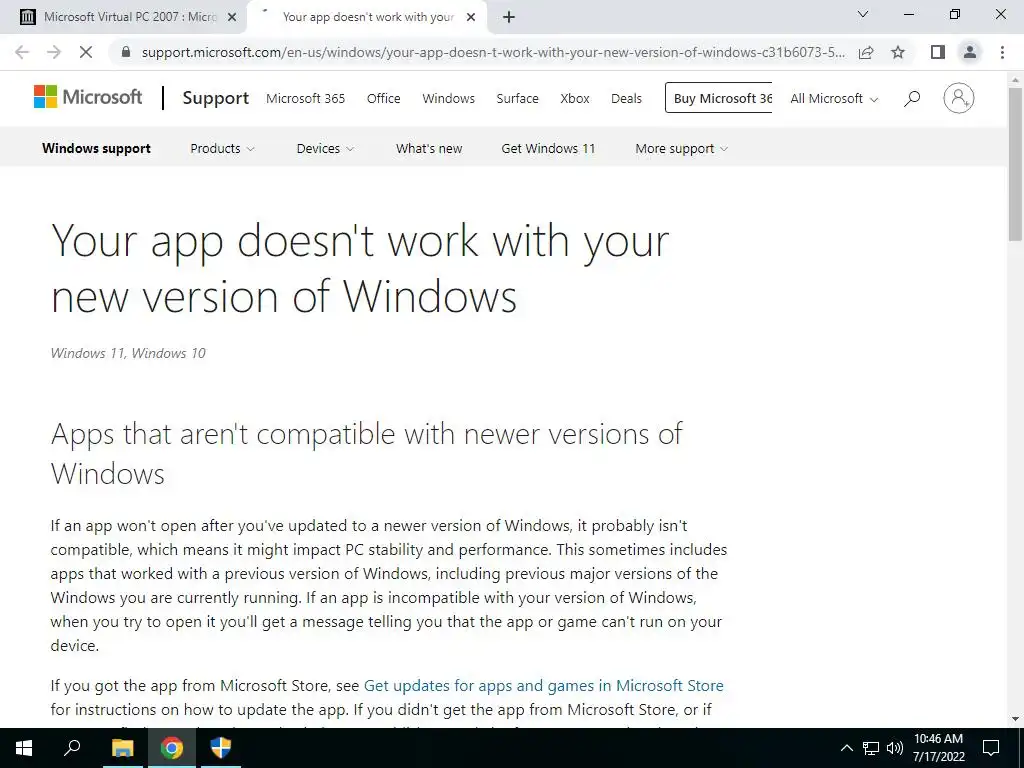The height and width of the screenshot is (768, 1024).
Task: Click the address bar URL field
Action: coord(493,52)
